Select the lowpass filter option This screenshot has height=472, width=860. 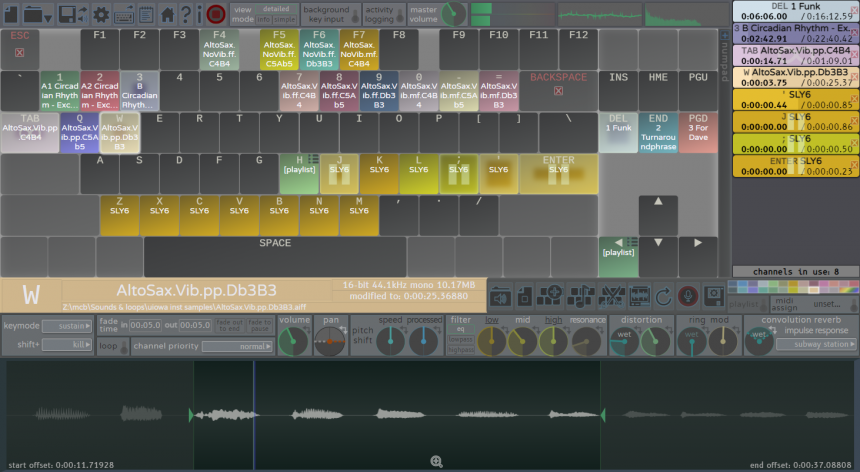[x=461, y=339]
